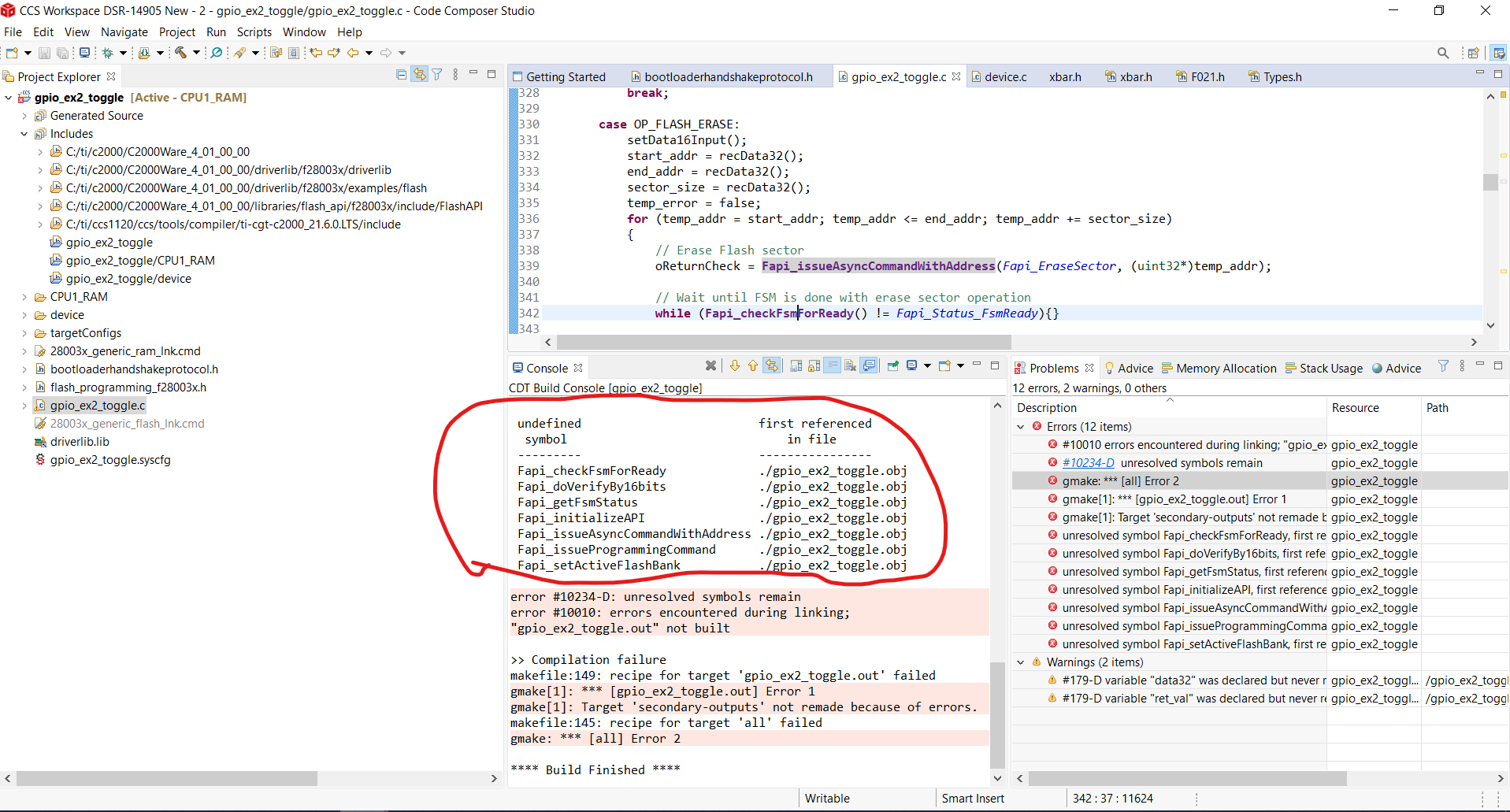Open the Build hammer dropdown arrow
Viewport: 1510px width, 812px height.
pyautogui.click(x=196, y=53)
